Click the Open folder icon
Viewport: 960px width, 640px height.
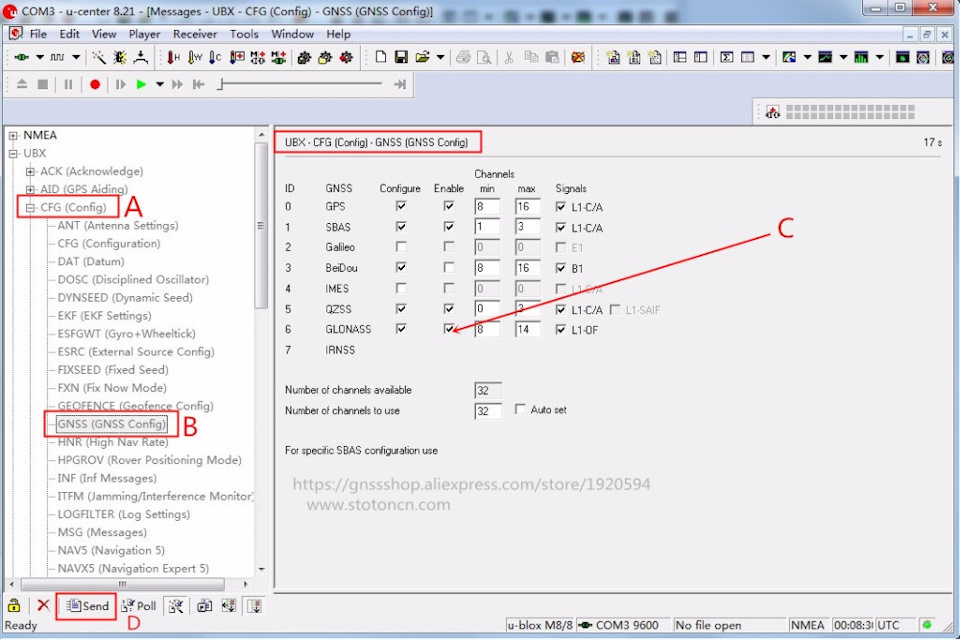[422, 57]
